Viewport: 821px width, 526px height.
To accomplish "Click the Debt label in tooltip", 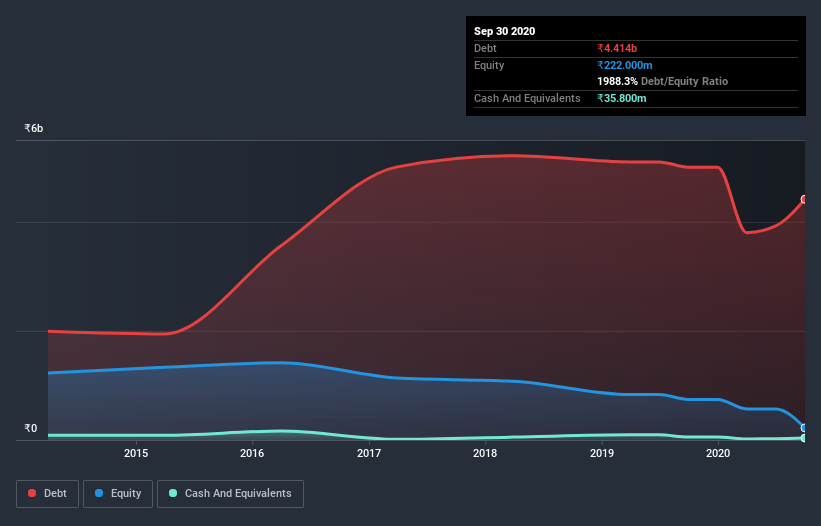I will [x=485, y=48].
